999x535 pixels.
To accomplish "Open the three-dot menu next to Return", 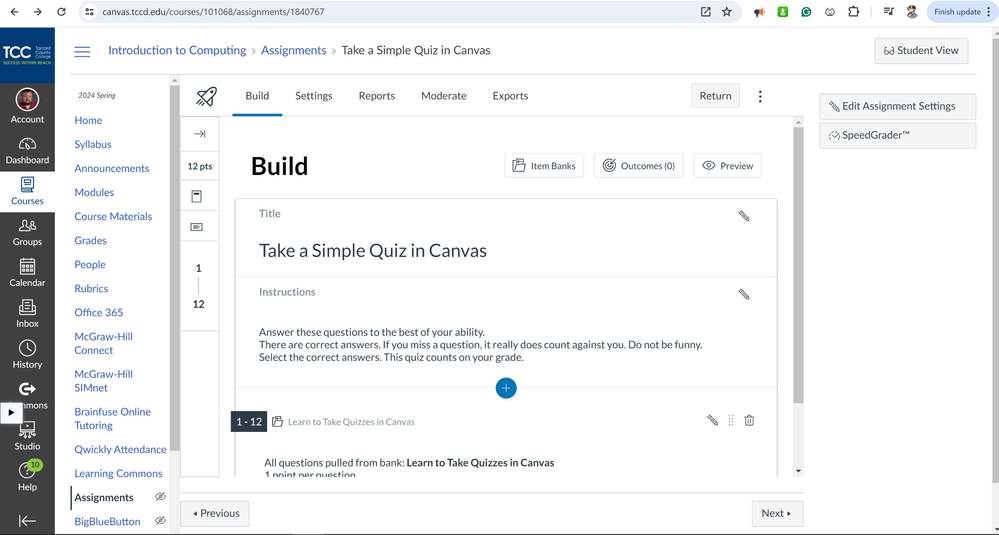I will tap(760, 96).
